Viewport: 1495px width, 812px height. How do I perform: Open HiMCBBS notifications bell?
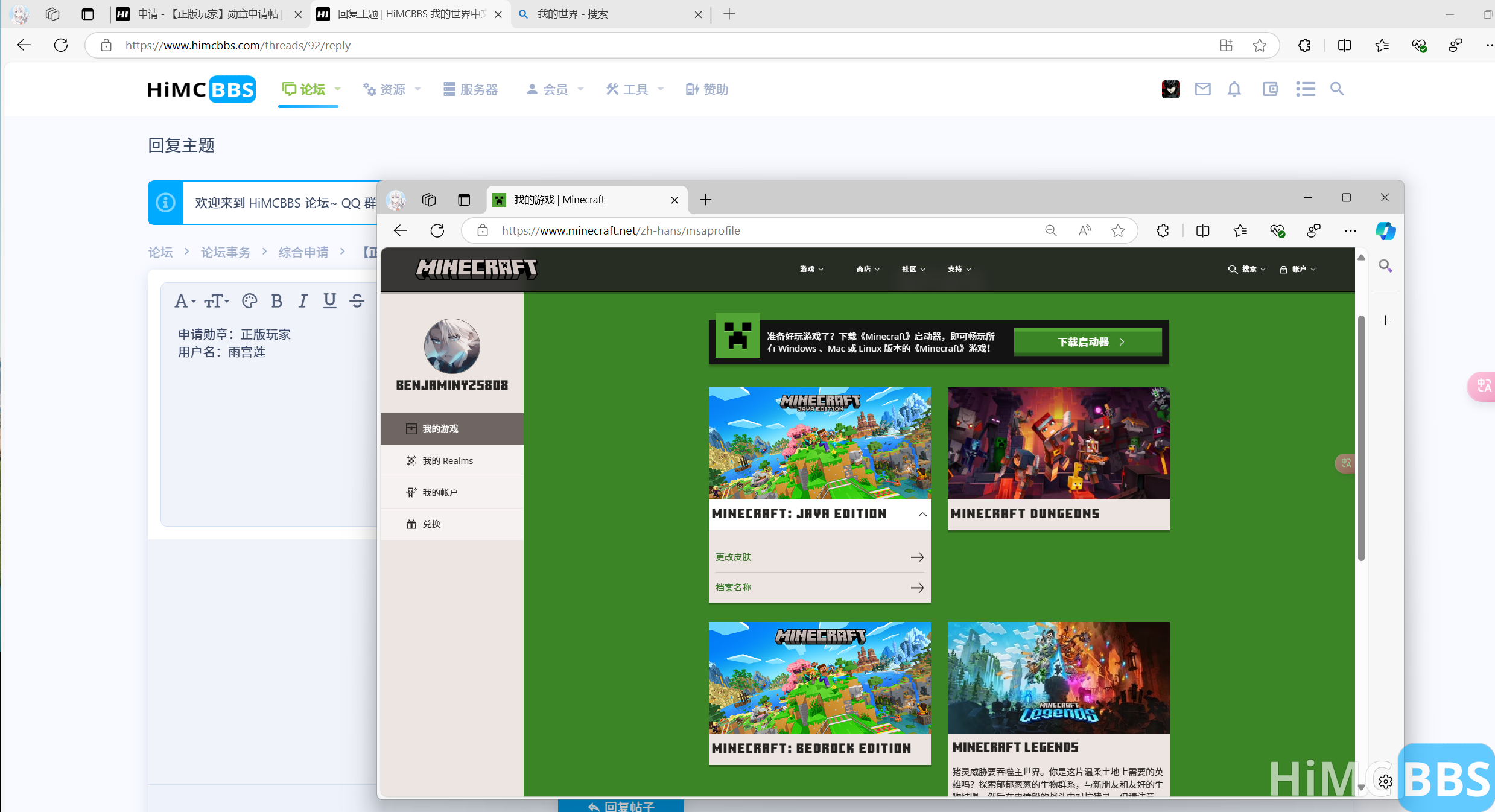click(1234, 89)
